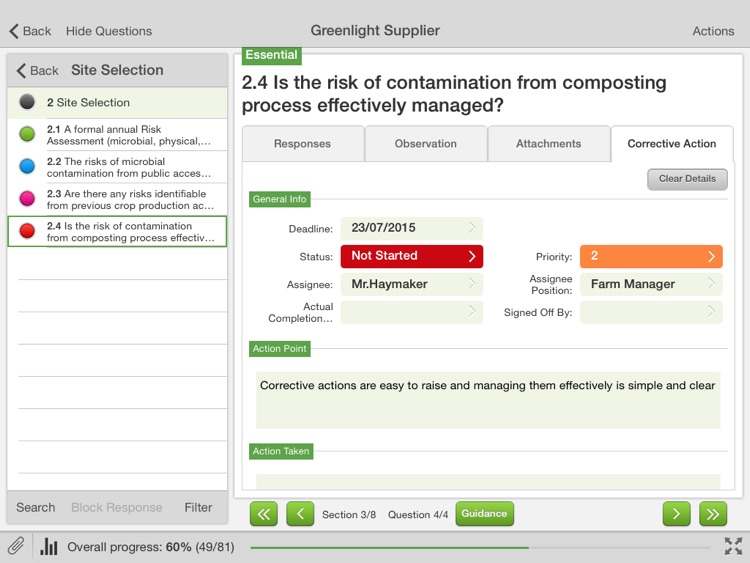The width and height of the screenshot is (750, 563).
Task: Click the Action Point section label
Action: click(x=280, y=349)
